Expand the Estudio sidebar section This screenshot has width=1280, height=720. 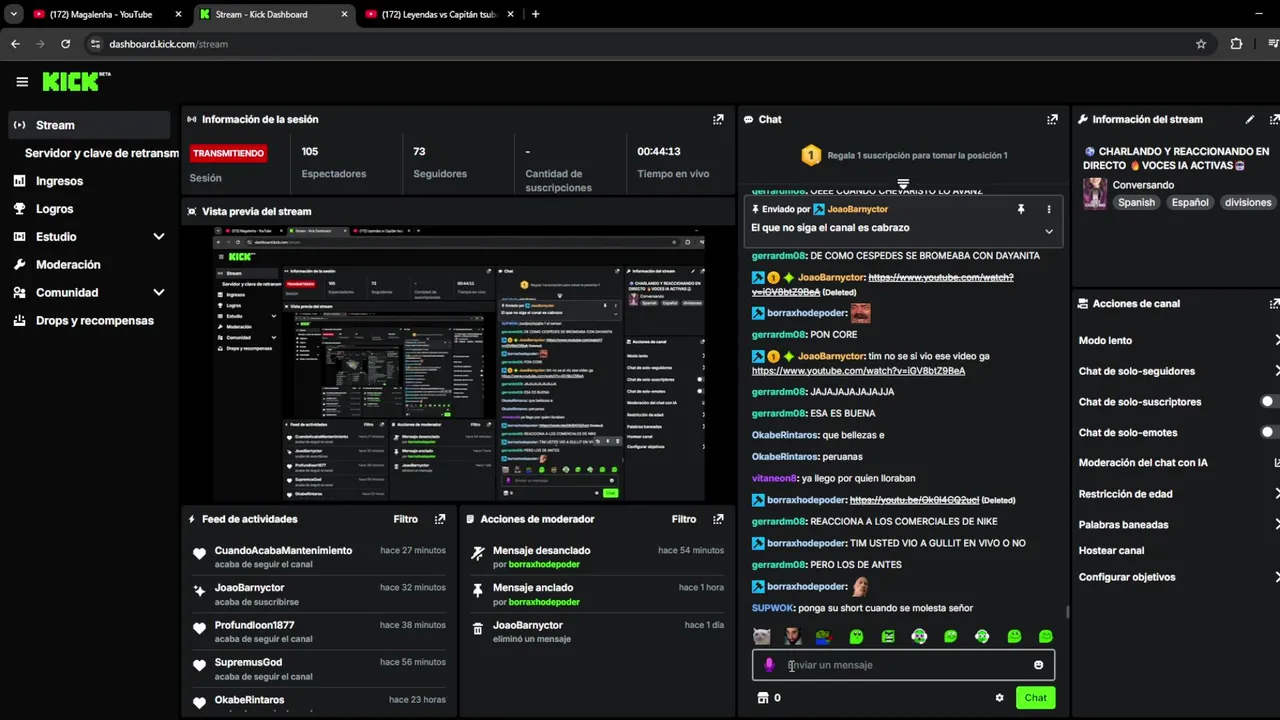pos(158,237)
